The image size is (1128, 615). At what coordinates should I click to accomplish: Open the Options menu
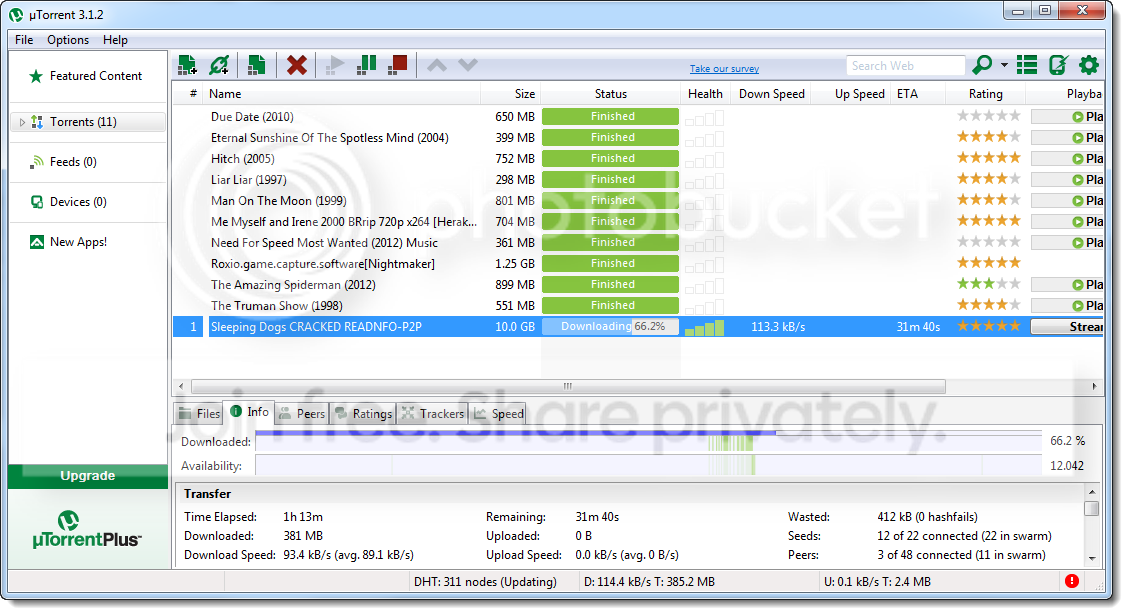click(68, 40)
